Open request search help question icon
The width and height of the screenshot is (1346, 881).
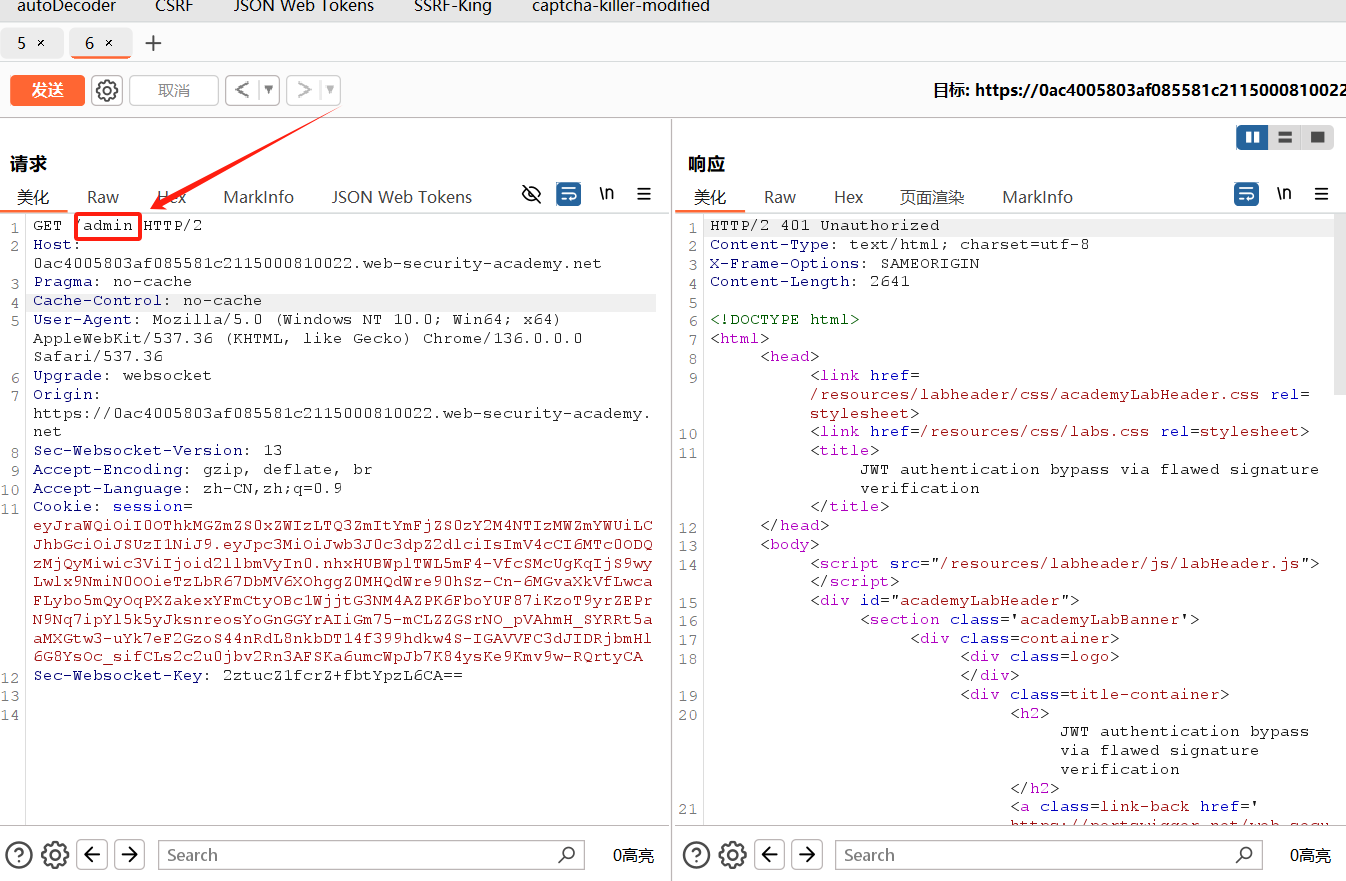point(19,855)
